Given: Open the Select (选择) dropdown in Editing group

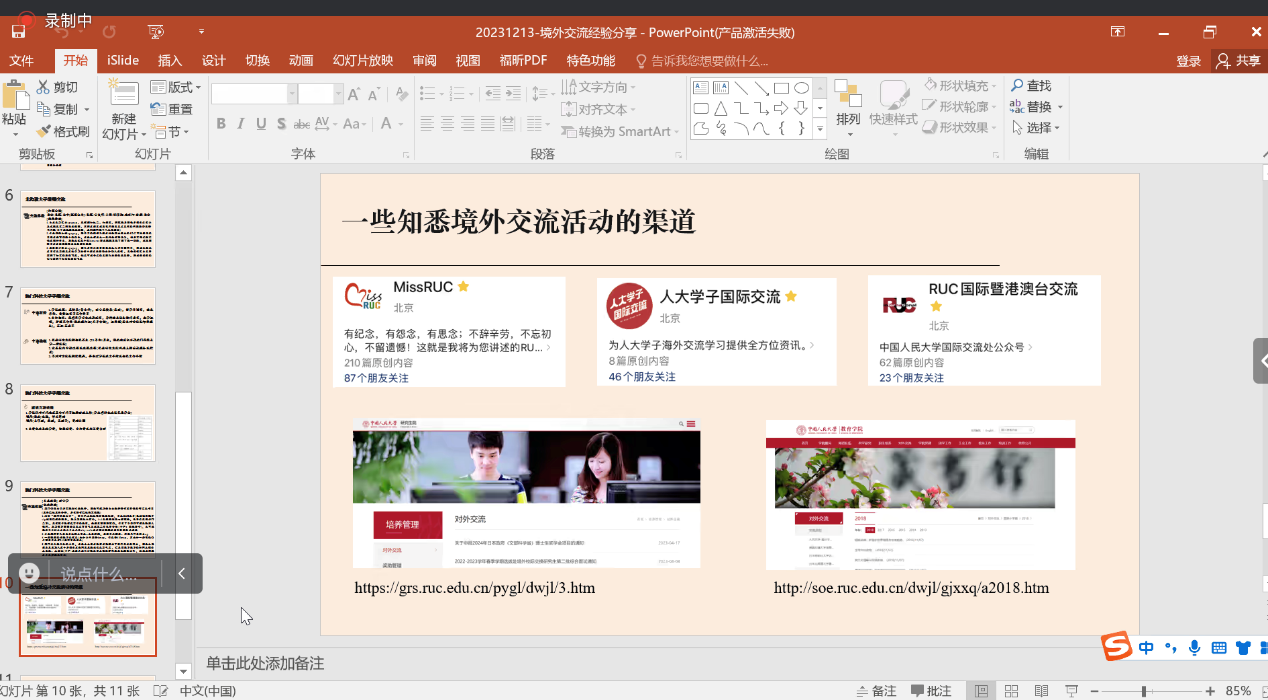Looking at the screenshot, I should [x=1036, y=128].
